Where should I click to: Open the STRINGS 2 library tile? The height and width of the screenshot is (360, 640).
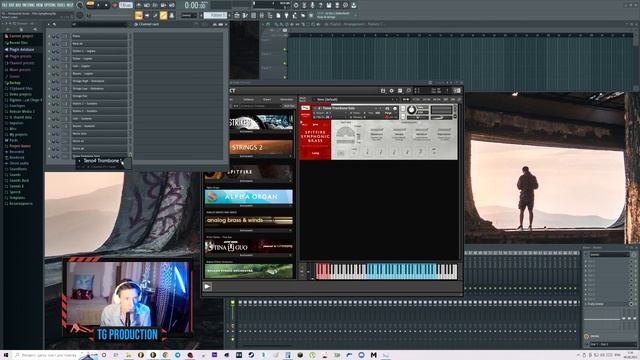[261, 147]
